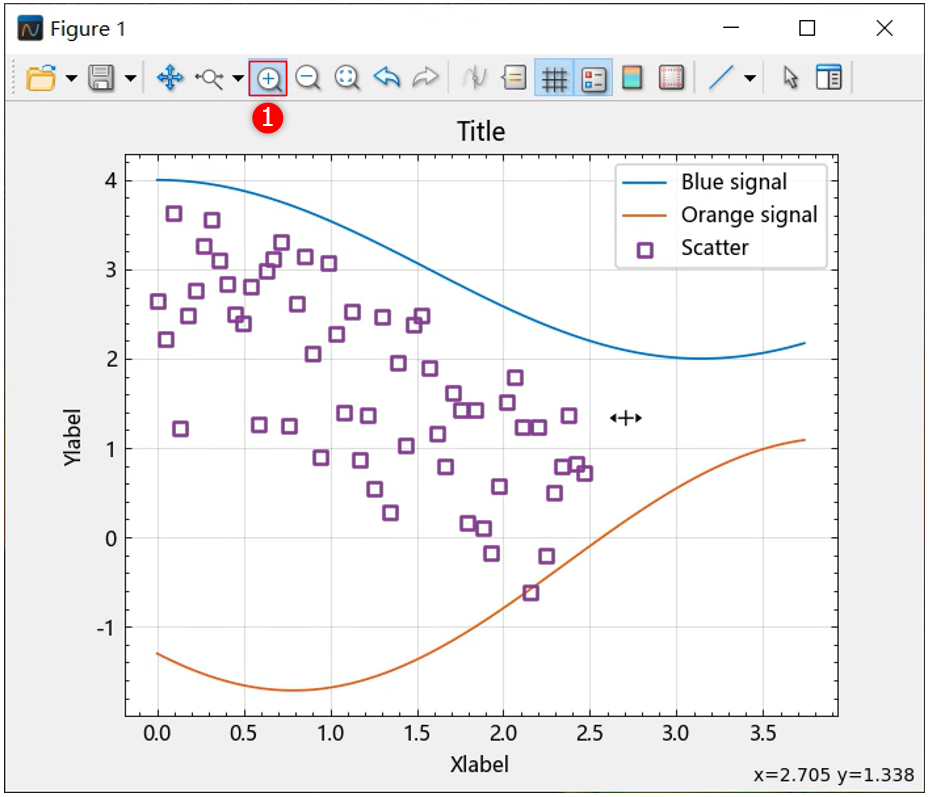
Task: Select the pointer cursor tool
Action: click(790, 78)
